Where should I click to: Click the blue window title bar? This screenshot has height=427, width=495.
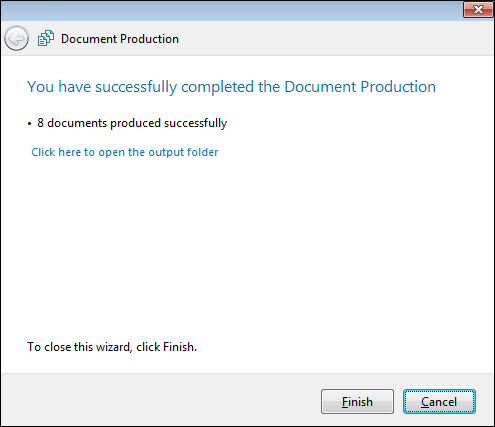point(230,10)
